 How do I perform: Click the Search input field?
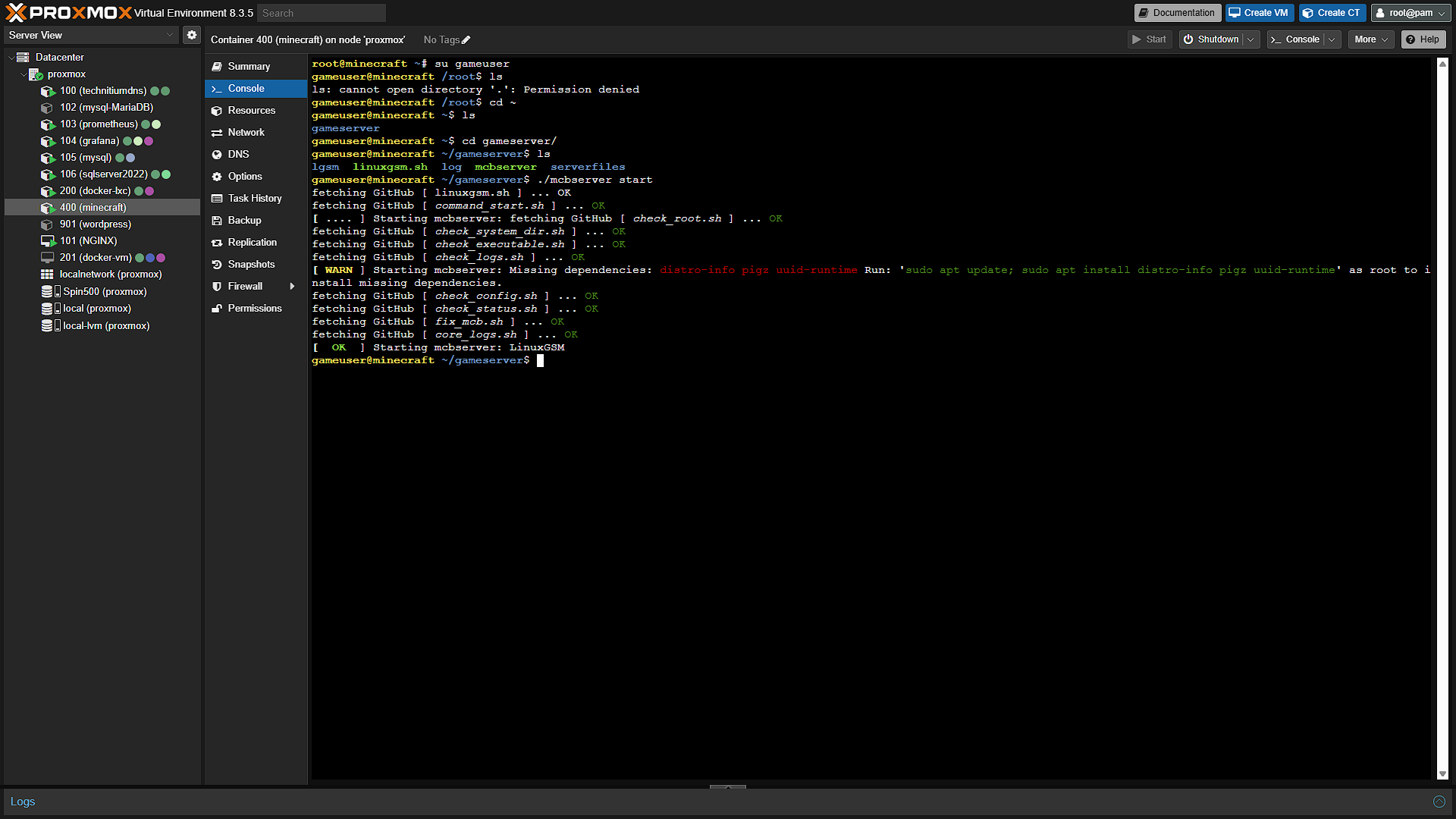click(322, 13)
